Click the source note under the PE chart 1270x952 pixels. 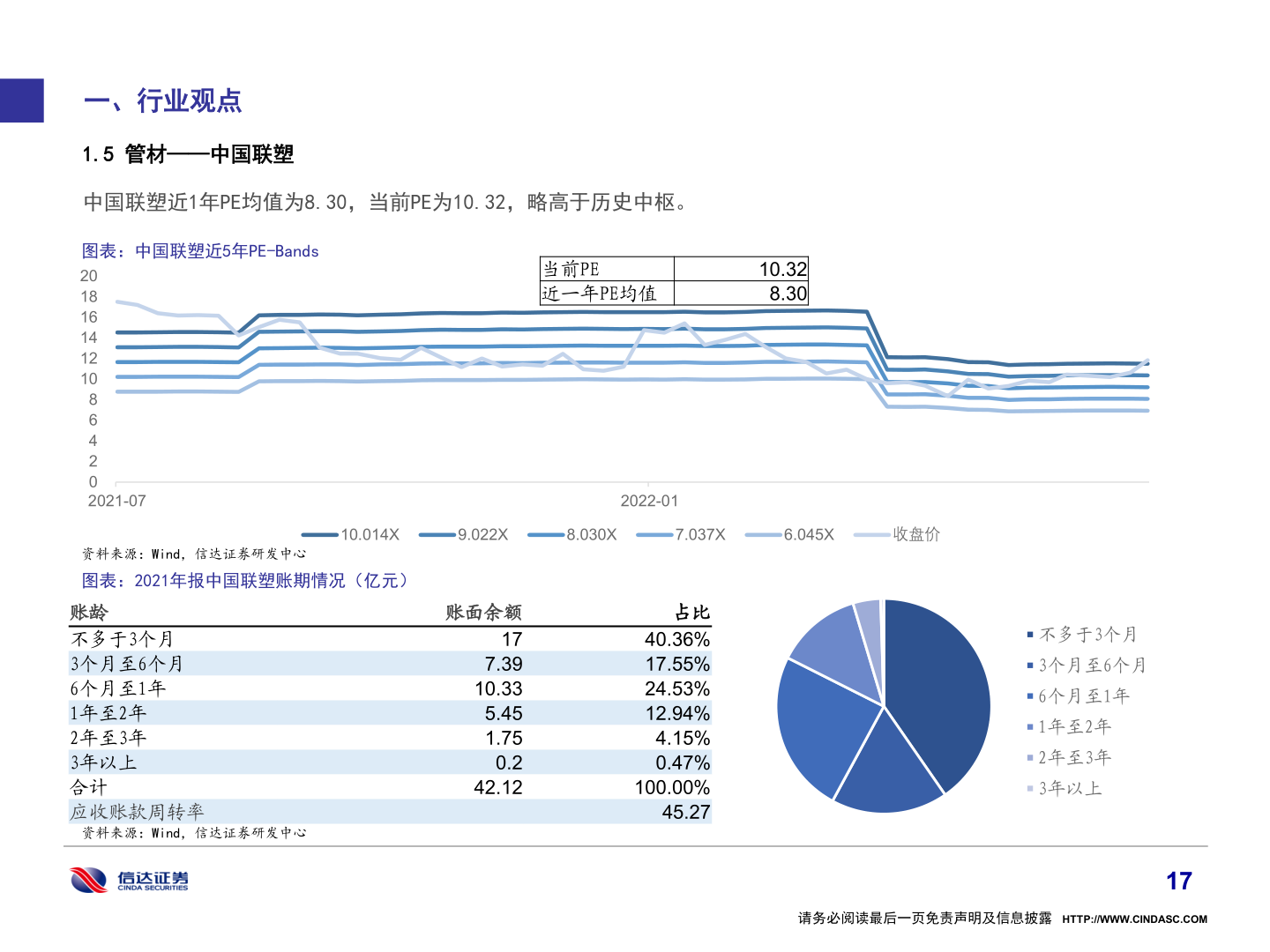(194, 554)
